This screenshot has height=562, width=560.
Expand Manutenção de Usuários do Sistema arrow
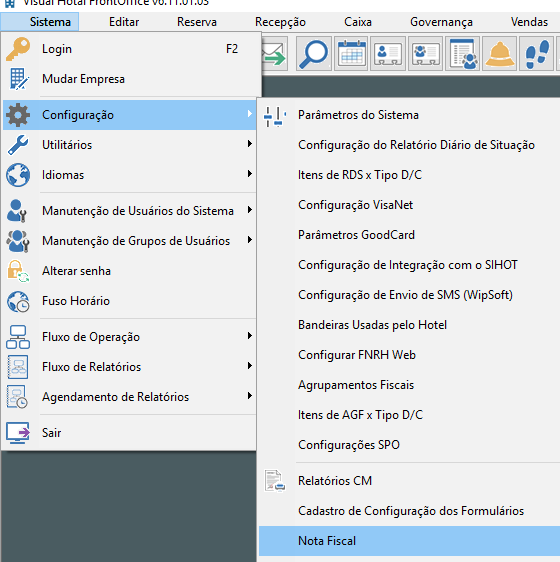[x=250, y=210]
